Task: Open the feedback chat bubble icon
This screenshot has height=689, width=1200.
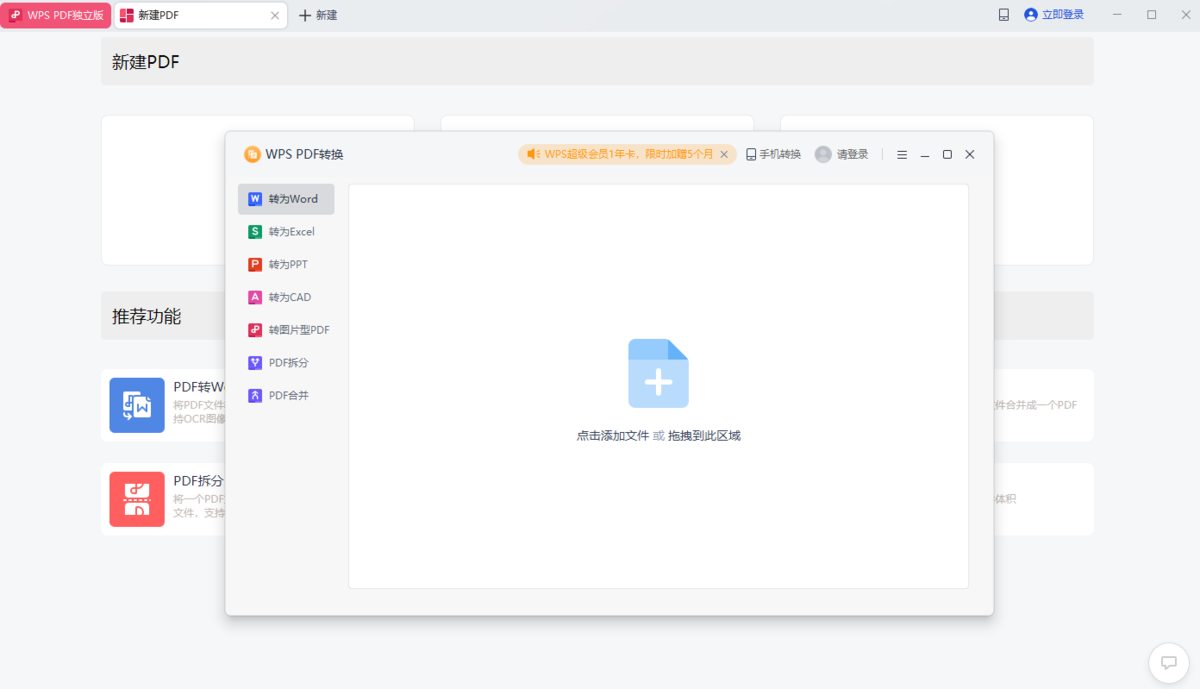Action: [1169, 662]
